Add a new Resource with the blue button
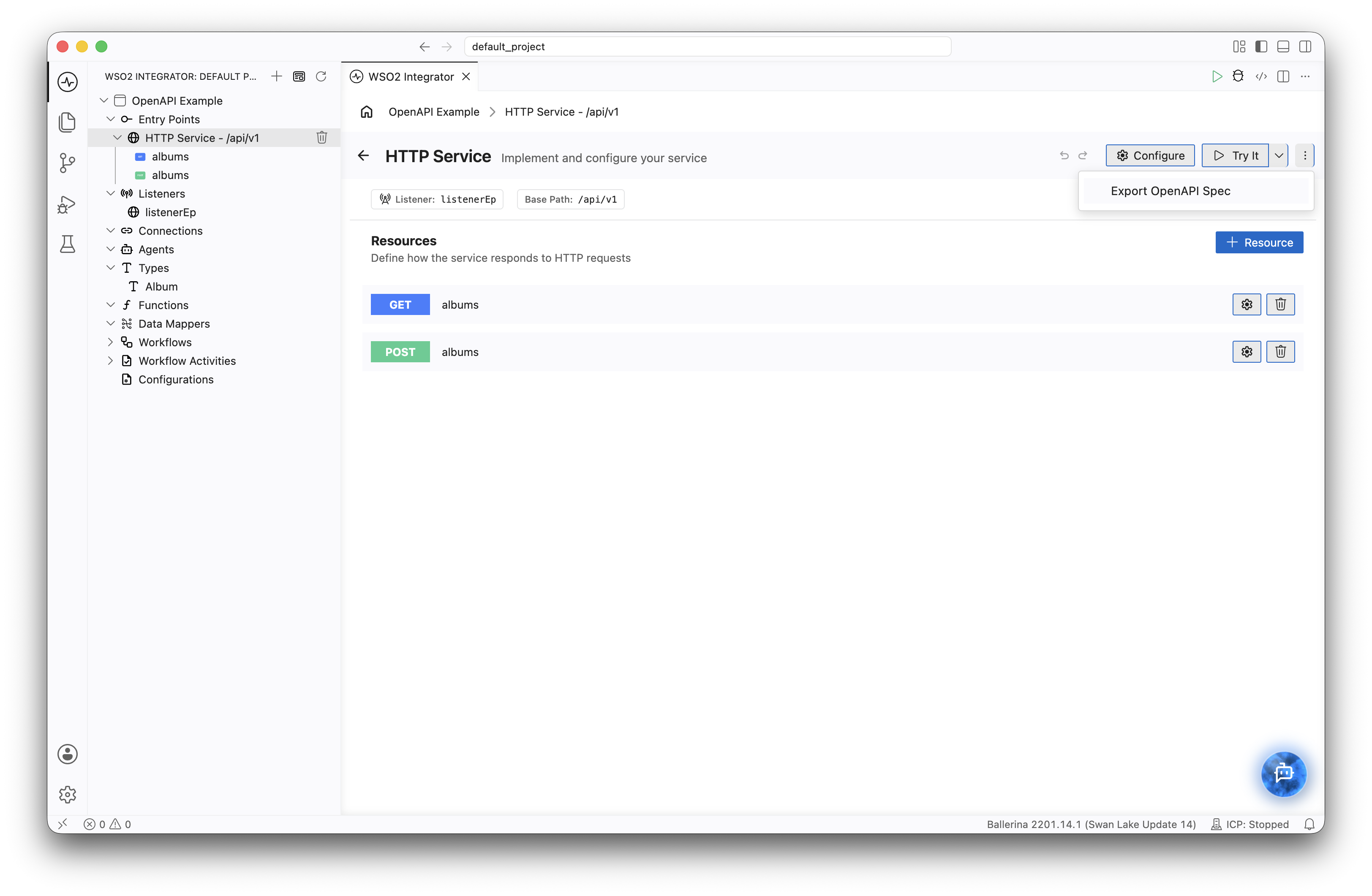This screenshot has width=1372, height=896. [x=1259, y=242]
